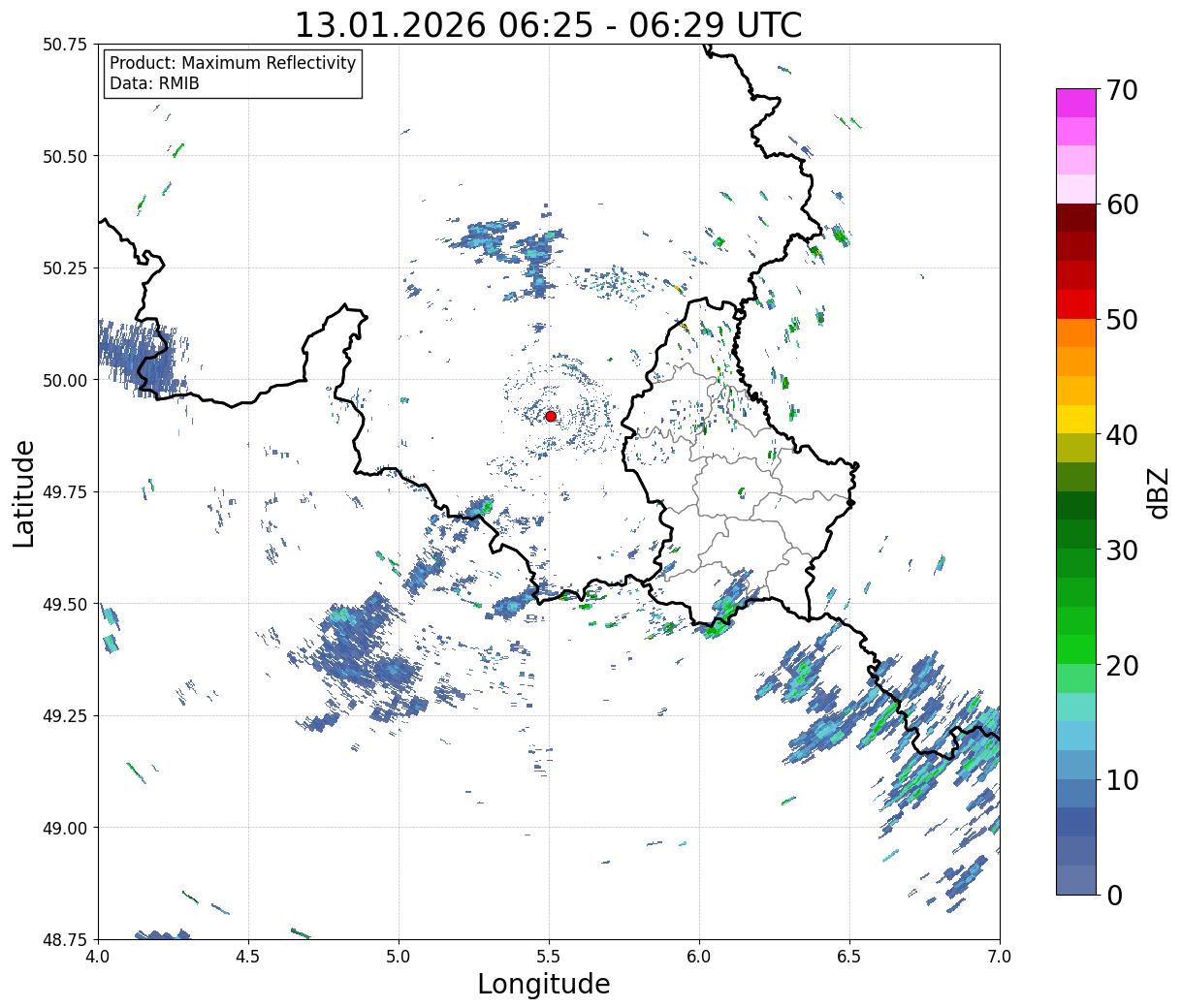Click the longitude tick label 4.5
The height and width of the screenshot is (1008, 1182).
pos(248,956)
